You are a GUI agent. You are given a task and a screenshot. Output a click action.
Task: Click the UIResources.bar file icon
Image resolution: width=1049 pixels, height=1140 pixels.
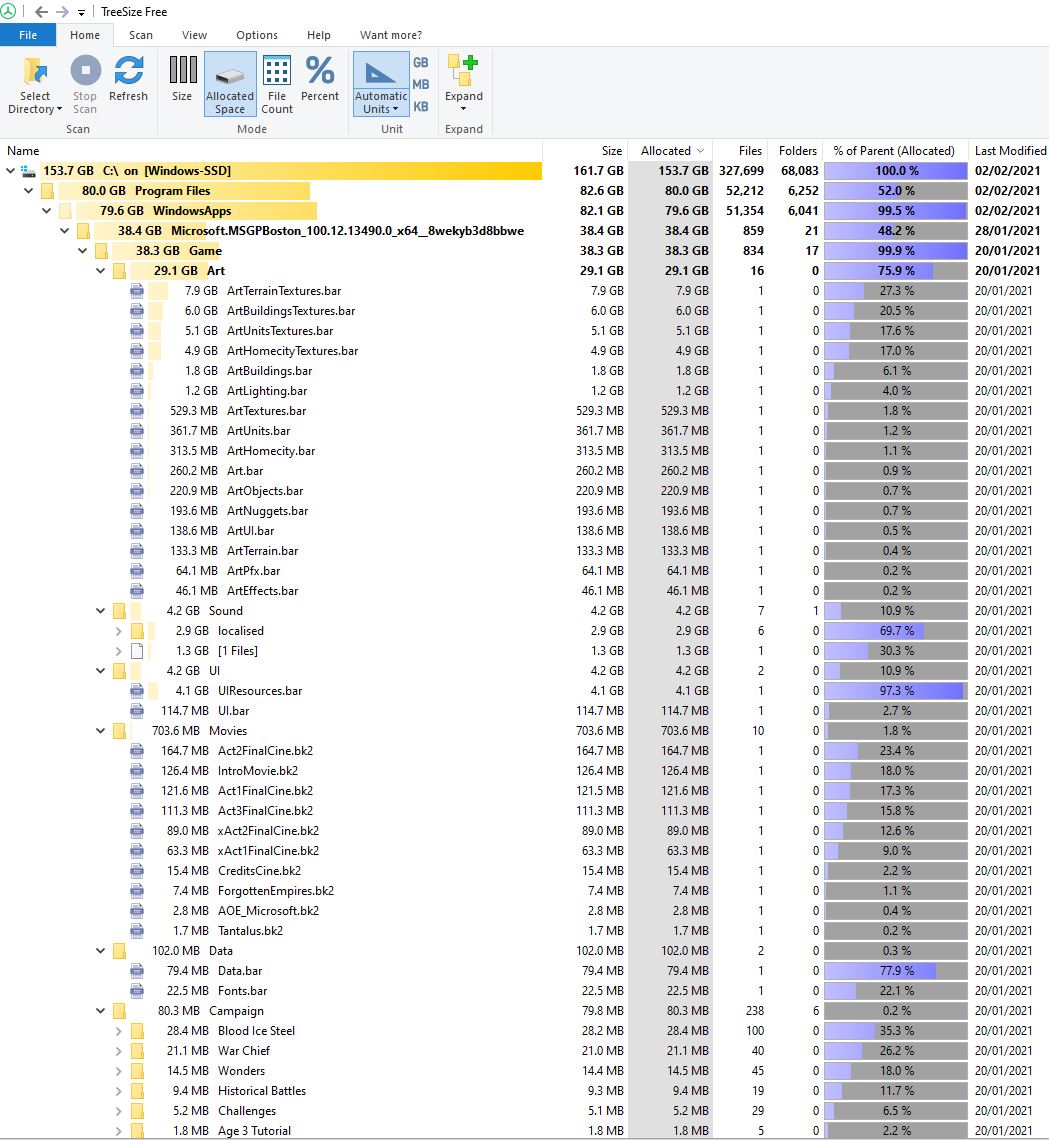[x=137, y=691]
